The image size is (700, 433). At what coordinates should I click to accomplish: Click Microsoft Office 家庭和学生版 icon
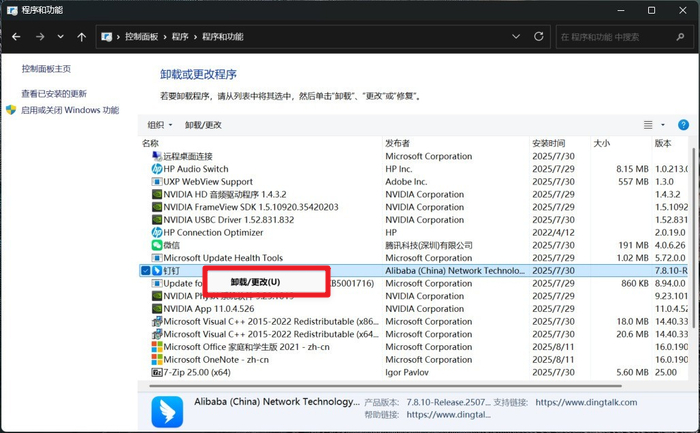click(x=157, y=347)
